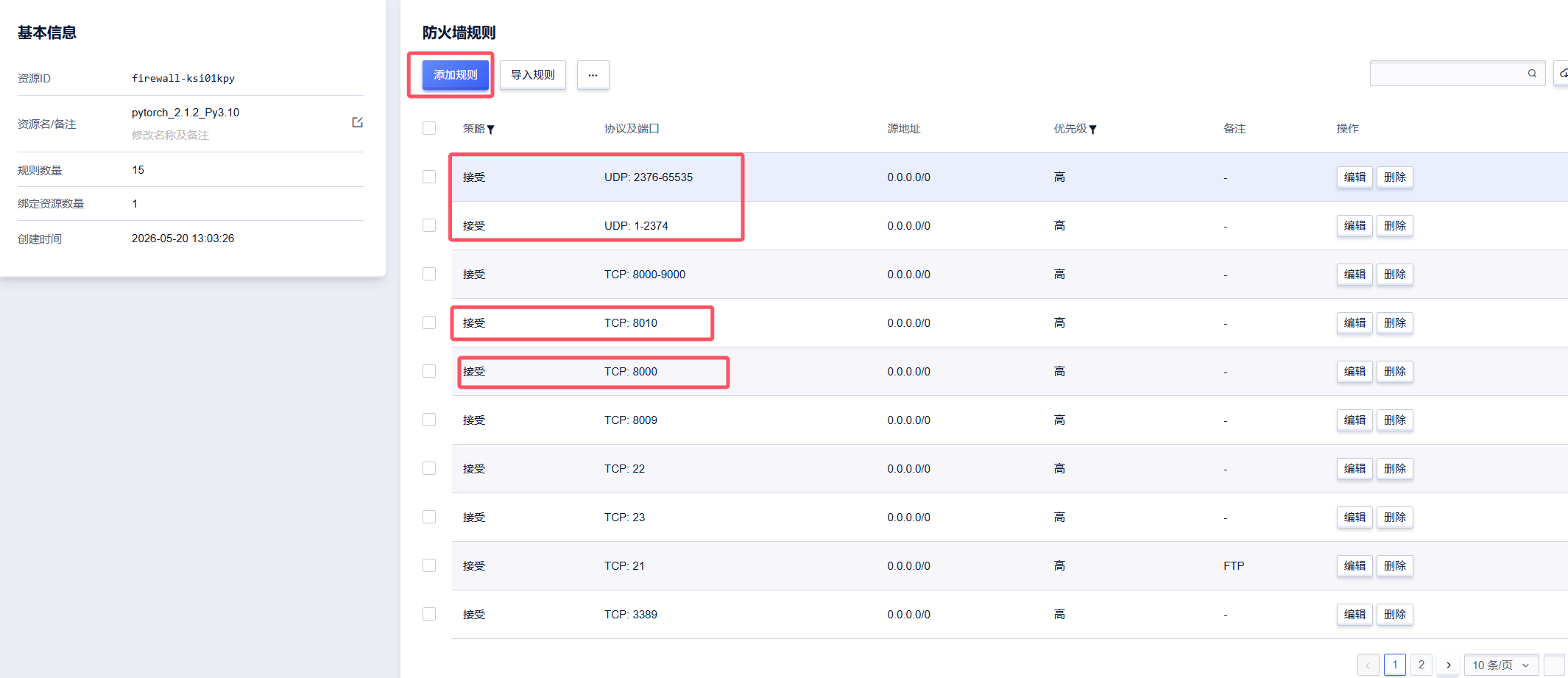This screenshot has width=1568, height=678.
Task: Click the 协议及端口 column header
Action: click(x=632, y=128)
